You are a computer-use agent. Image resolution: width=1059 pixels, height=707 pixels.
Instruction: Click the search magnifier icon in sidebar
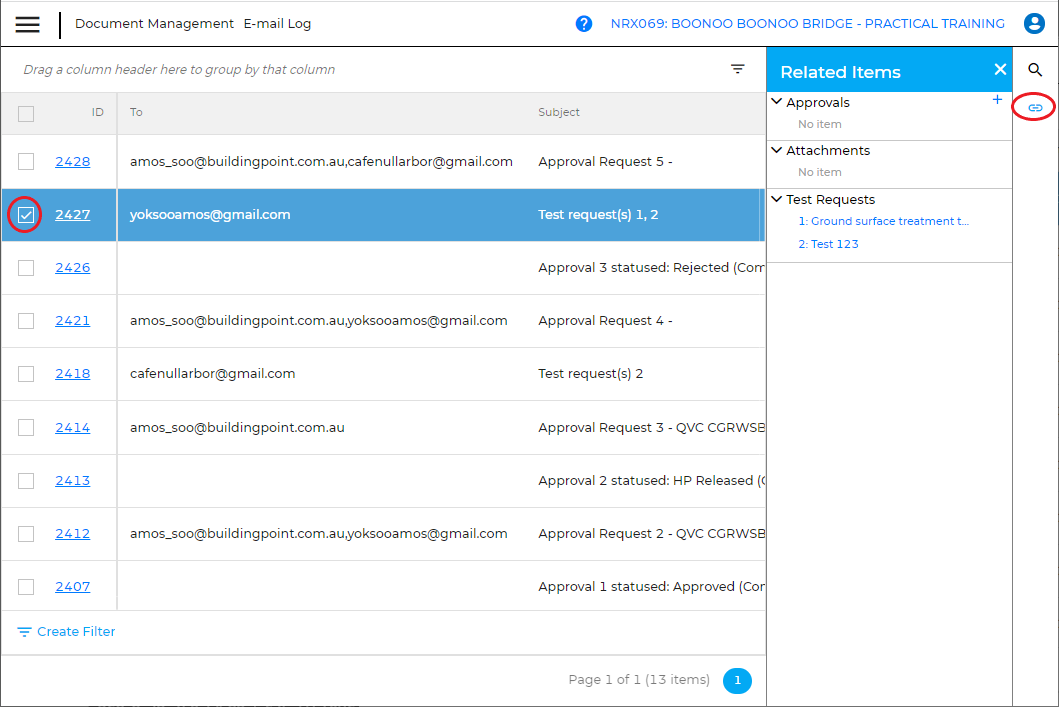(x=1035, y=70)
